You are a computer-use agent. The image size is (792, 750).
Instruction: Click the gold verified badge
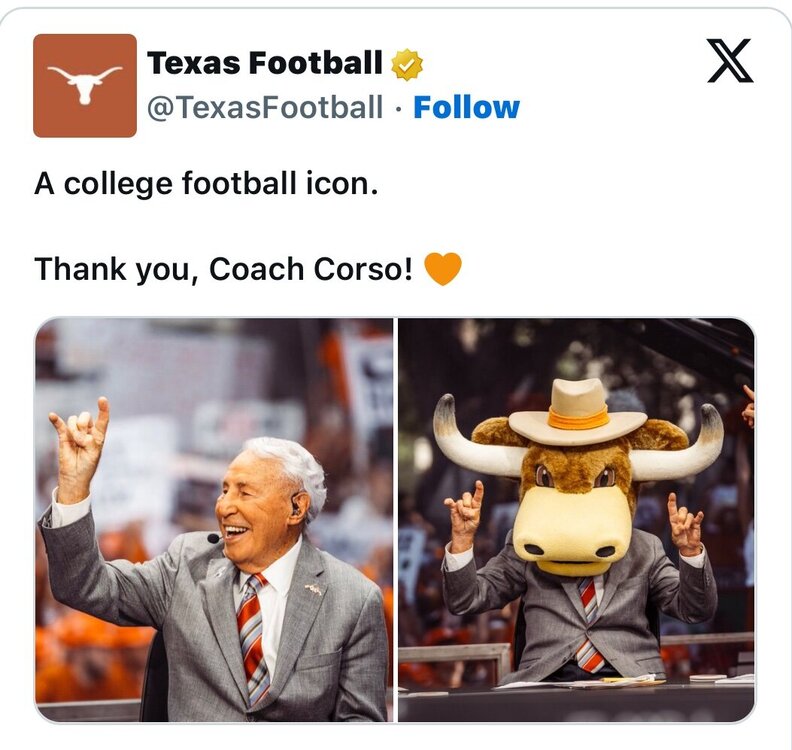pos(406,64)
